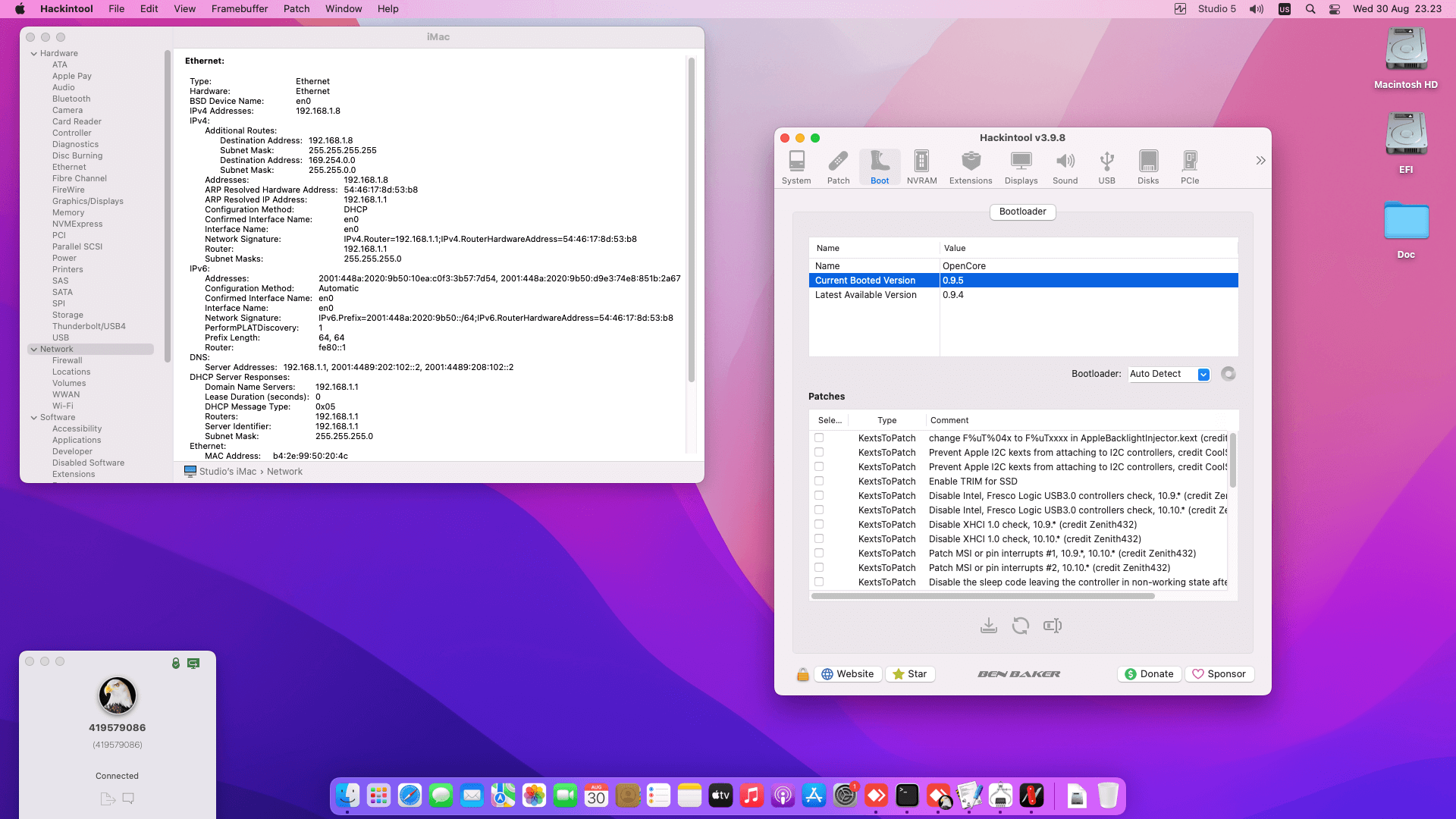1456x819 pixels.
Task: Click Studio's iMac in the path bar
Action: pos(227,472)
